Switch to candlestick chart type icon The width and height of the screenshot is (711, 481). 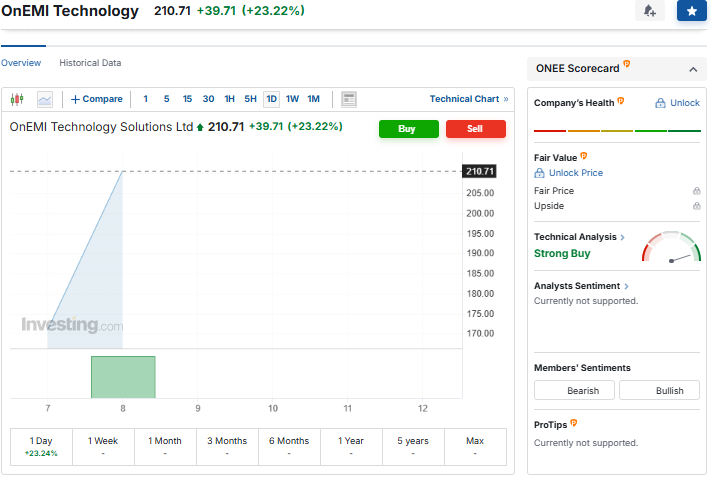click(17, 99)
